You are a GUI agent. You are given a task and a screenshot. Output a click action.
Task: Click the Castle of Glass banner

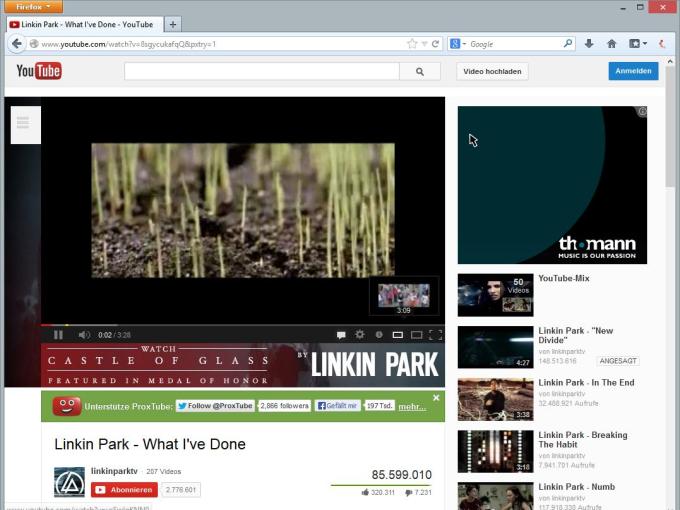(x=242, y=365)
